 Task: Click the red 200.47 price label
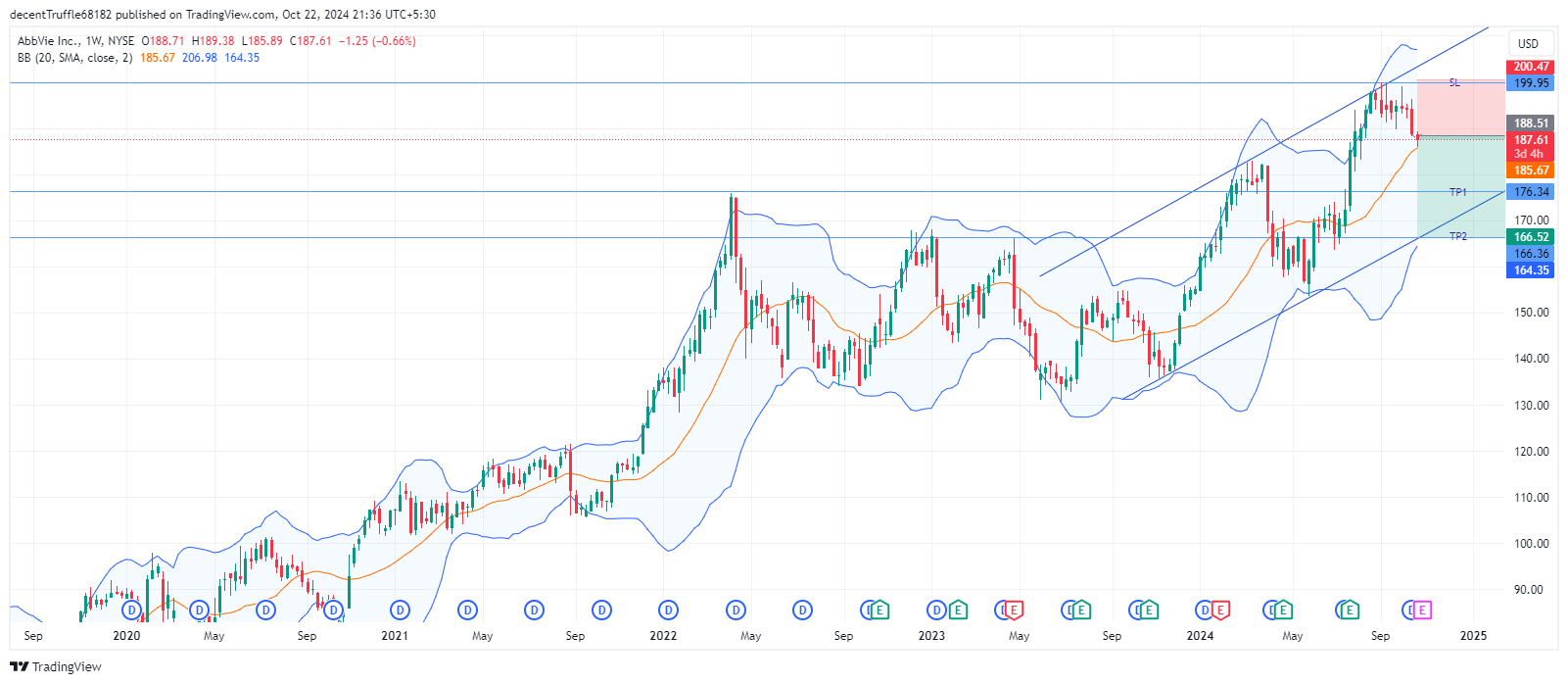pos(1531,67)
